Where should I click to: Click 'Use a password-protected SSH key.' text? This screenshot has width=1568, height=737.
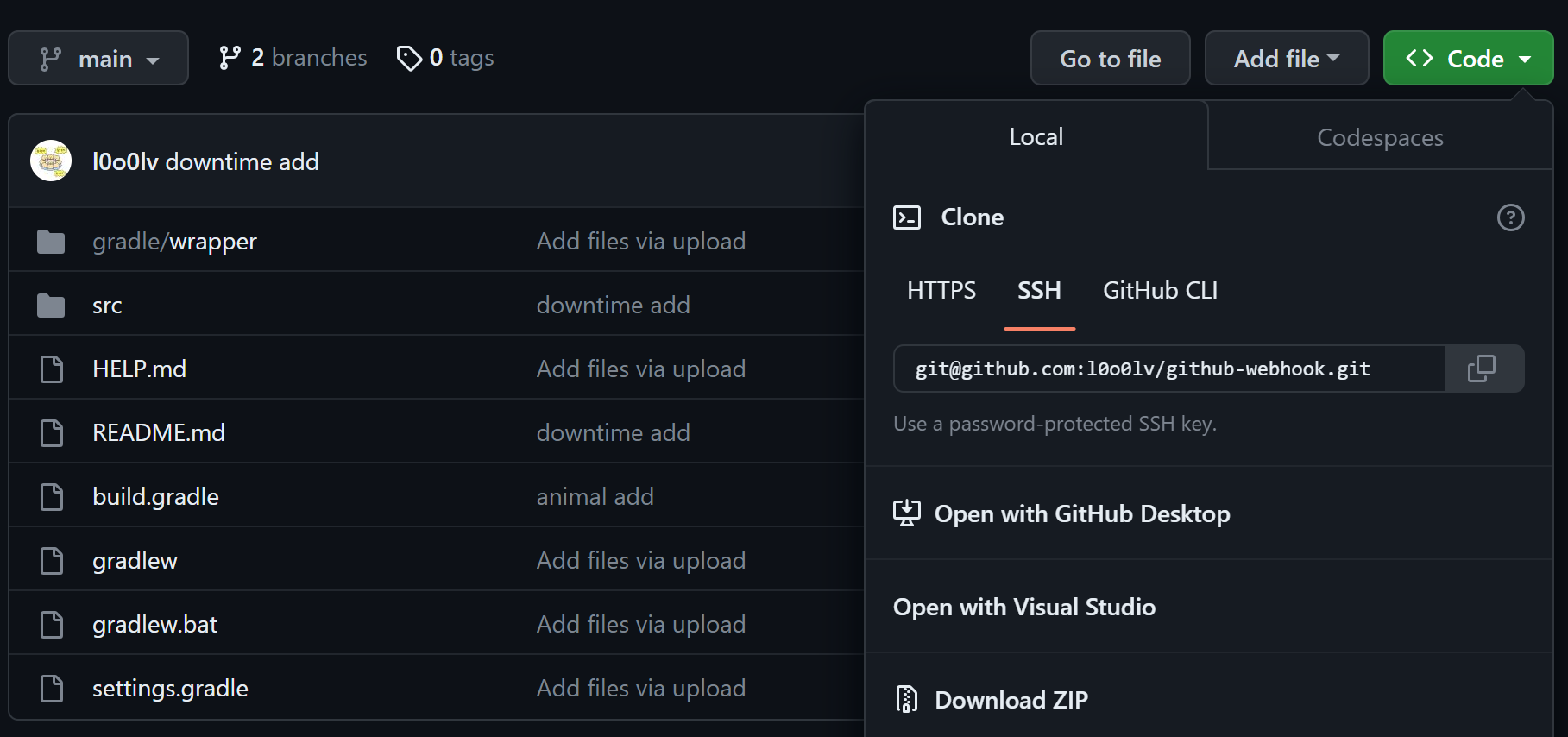[1055, 424]
